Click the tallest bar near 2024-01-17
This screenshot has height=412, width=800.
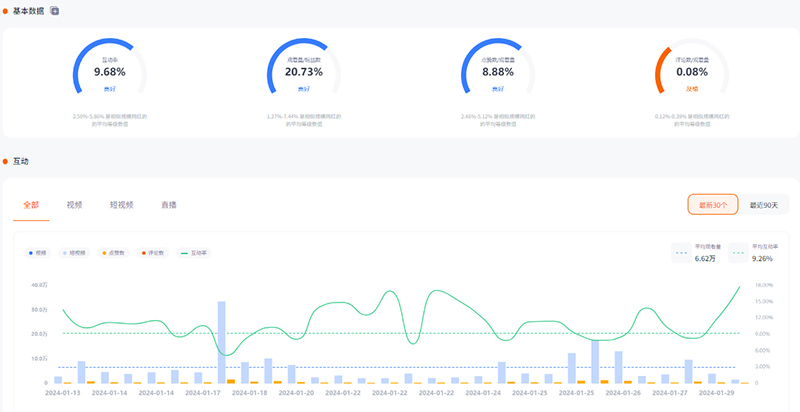pos(221,342)
